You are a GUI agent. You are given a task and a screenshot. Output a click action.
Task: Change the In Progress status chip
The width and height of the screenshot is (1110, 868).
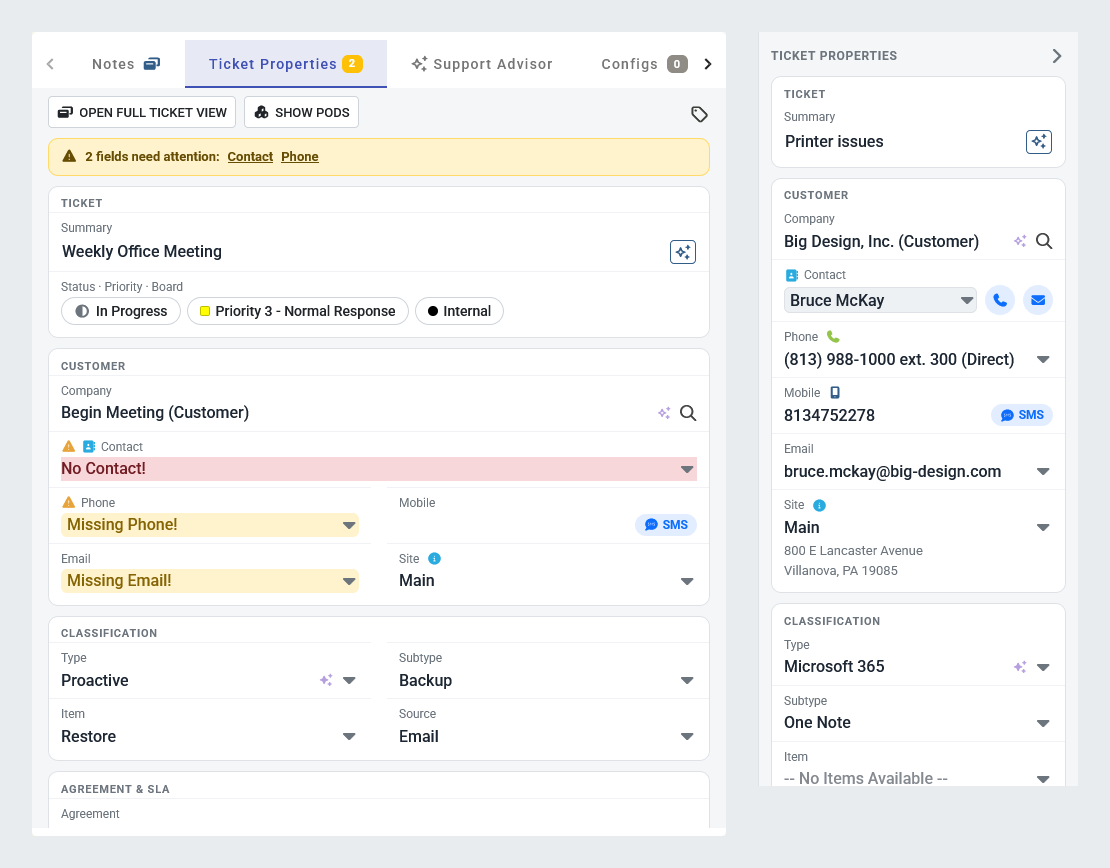(x=121, y=311)
